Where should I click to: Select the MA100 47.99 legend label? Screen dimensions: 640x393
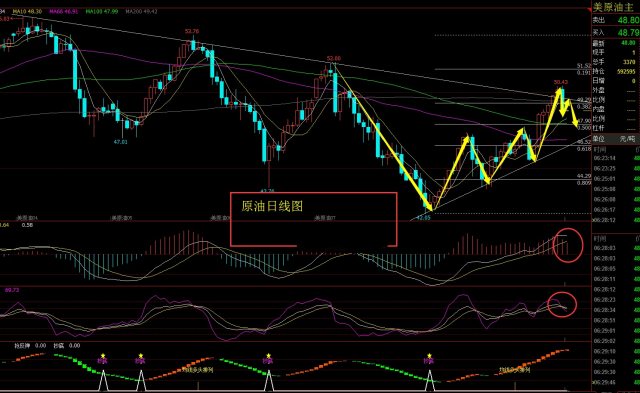(x=102, y=11)
